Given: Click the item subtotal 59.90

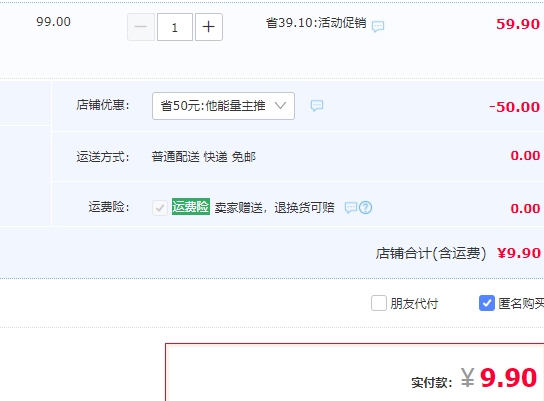Looking at the screenshot, I should coord(518,24).
